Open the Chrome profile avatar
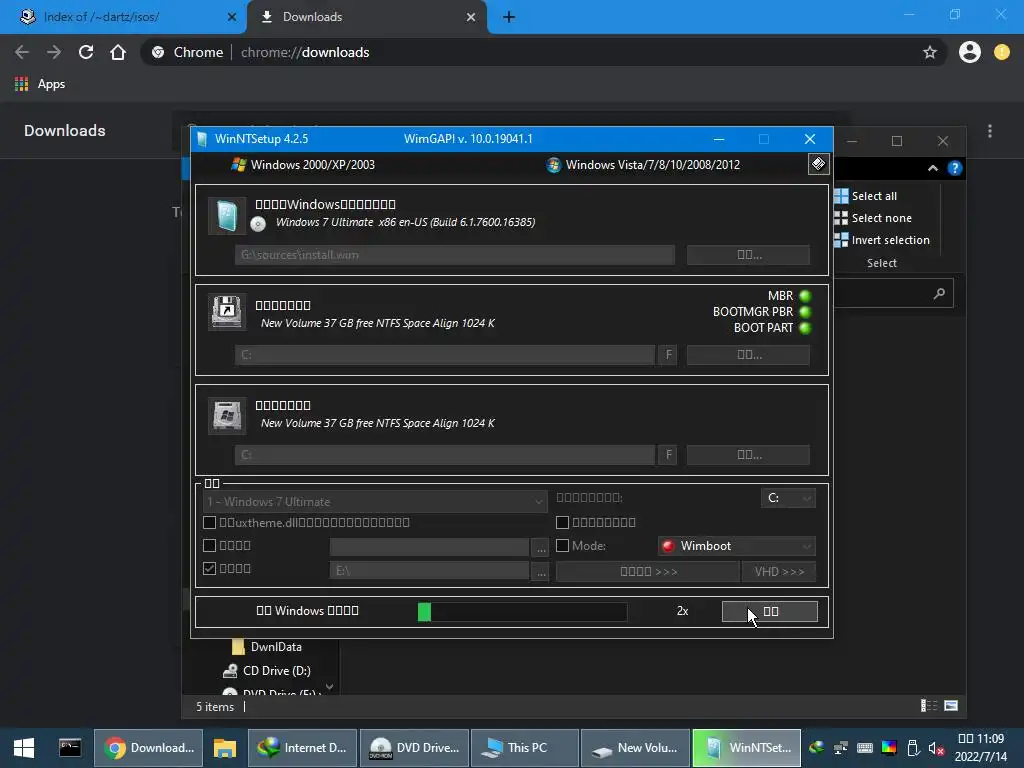Viewport: 1024px width, 768px height. click(970, 52)
